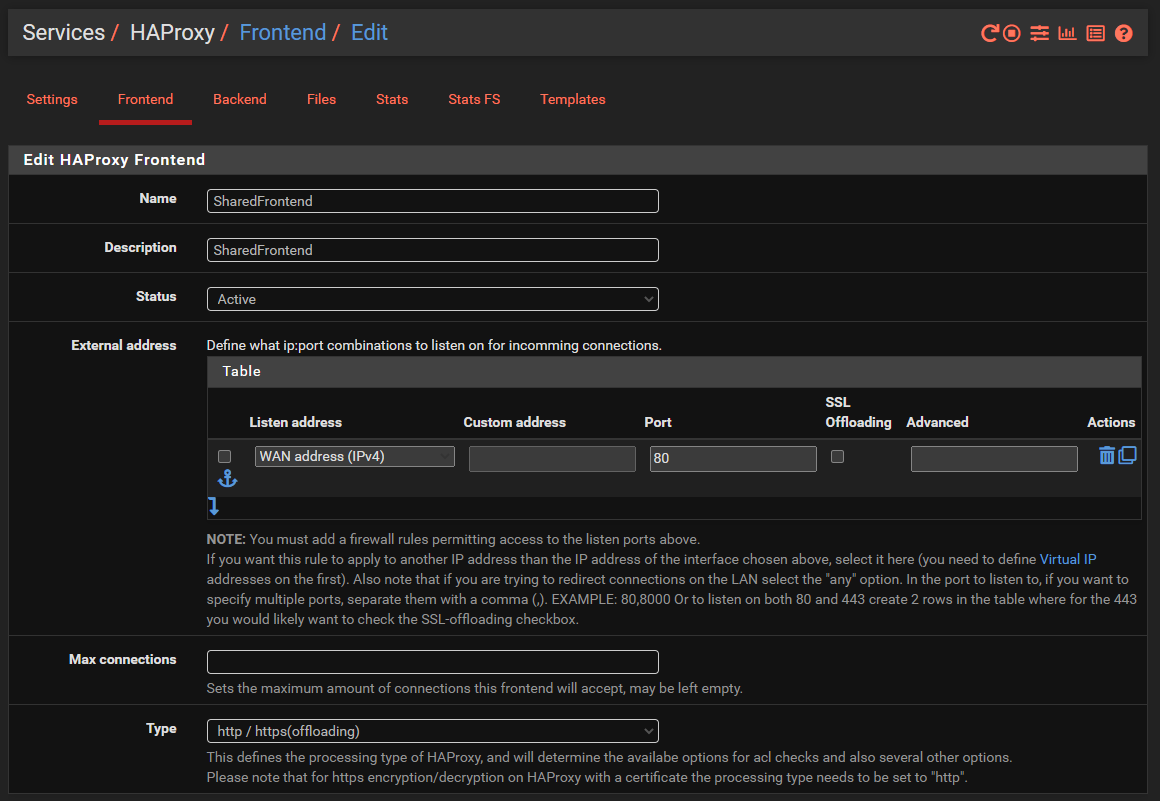Screen dimensions: 1160x801
Task: Focus the Custom address field
Action: (552, 459)
